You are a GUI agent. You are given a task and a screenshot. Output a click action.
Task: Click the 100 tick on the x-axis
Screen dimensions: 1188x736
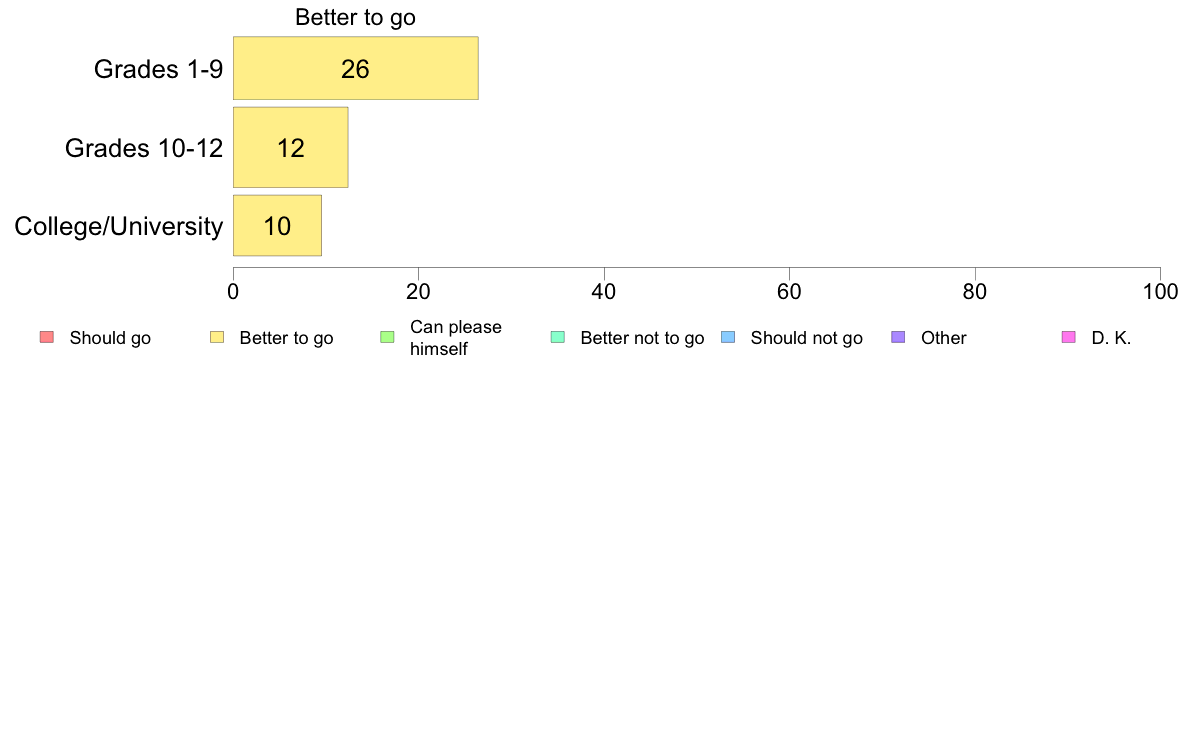1160,292
